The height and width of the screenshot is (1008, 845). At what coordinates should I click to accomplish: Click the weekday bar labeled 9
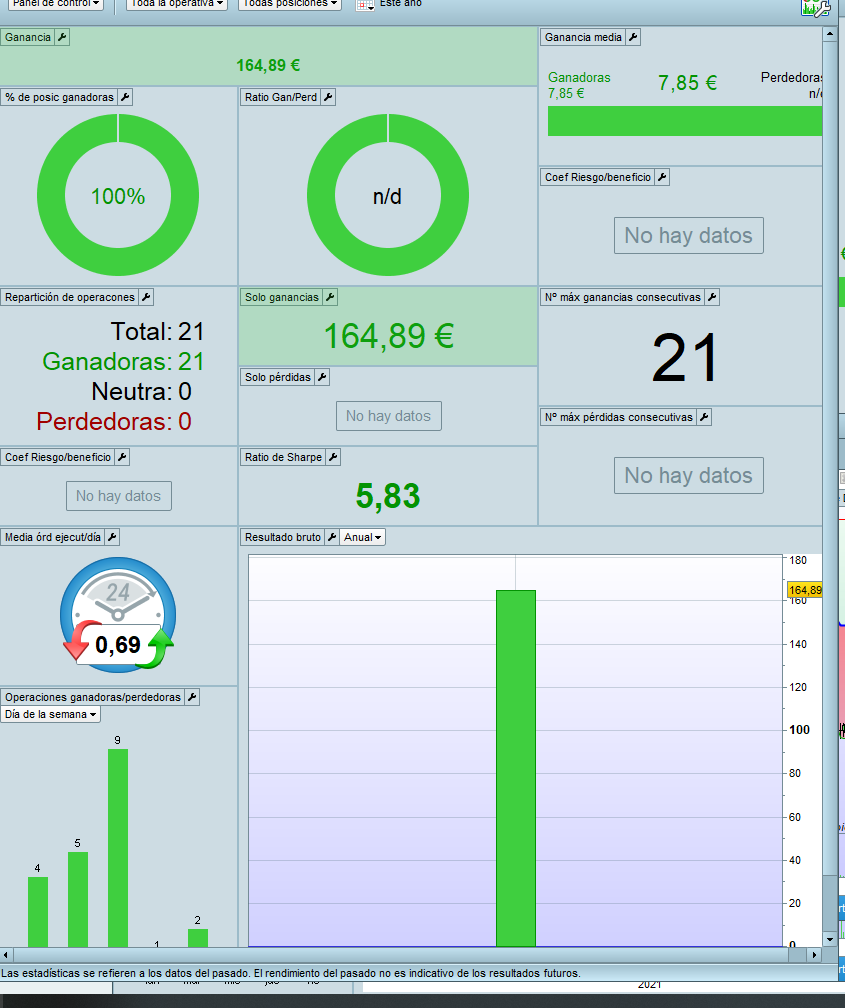118,848
